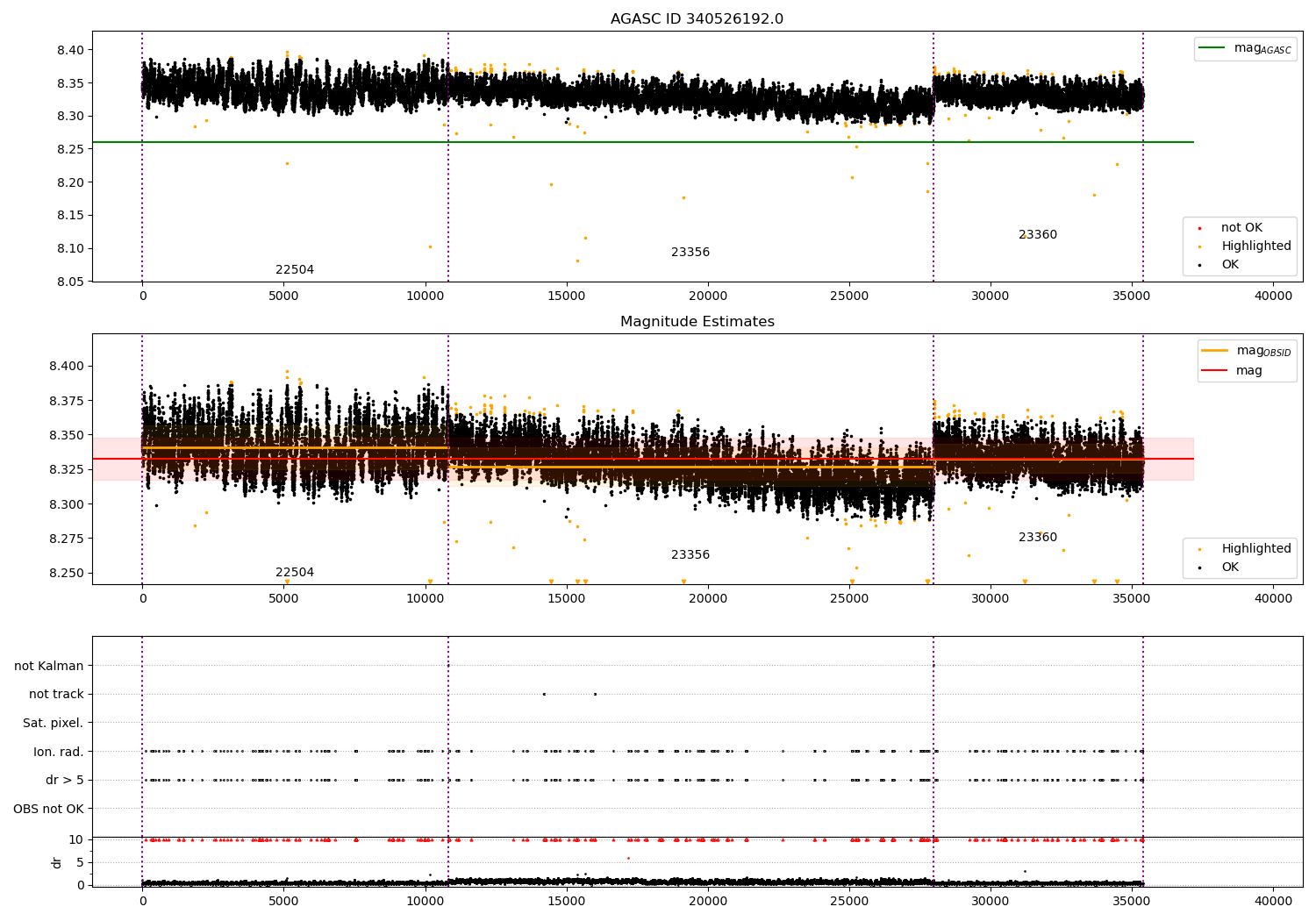Click the 8.15 y-axis tick label
The image size is (1316, 921).
pos(71,216)
